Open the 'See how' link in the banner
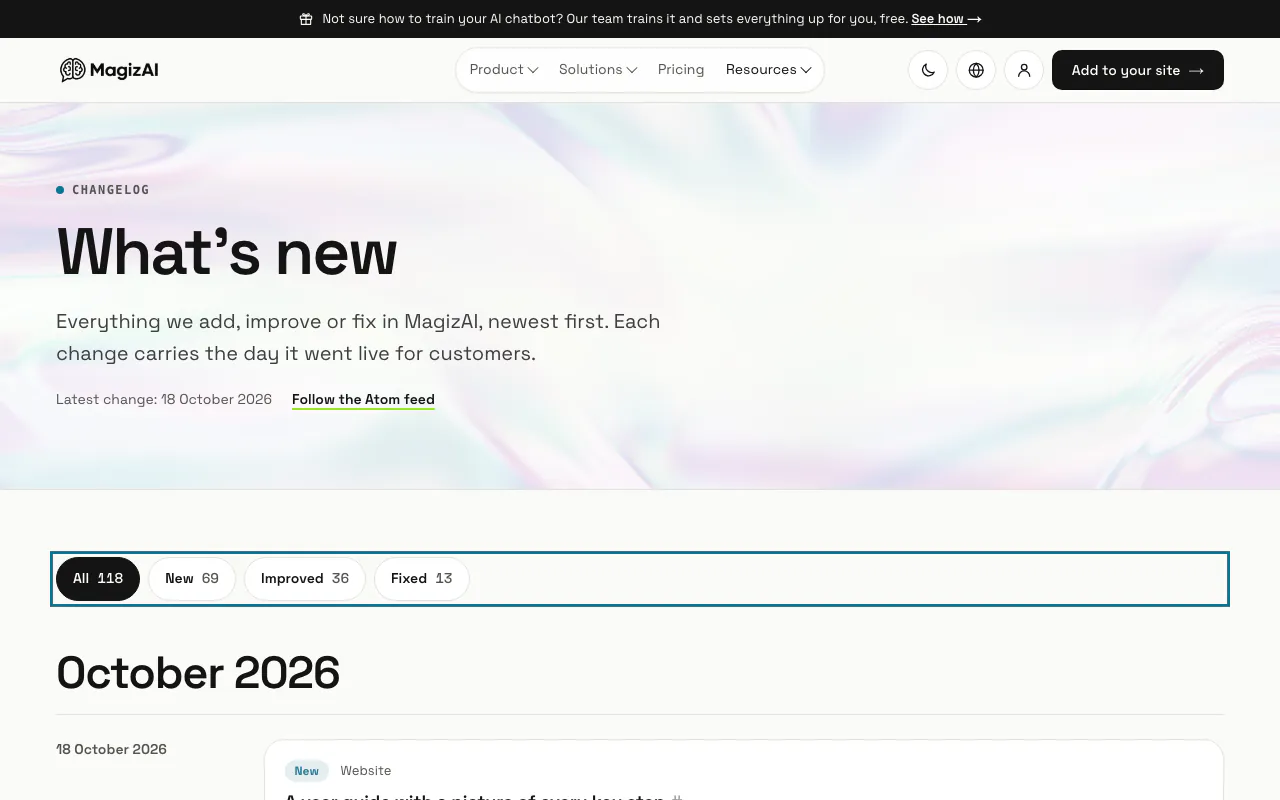 pyautogui.click(x=946, y=19)
